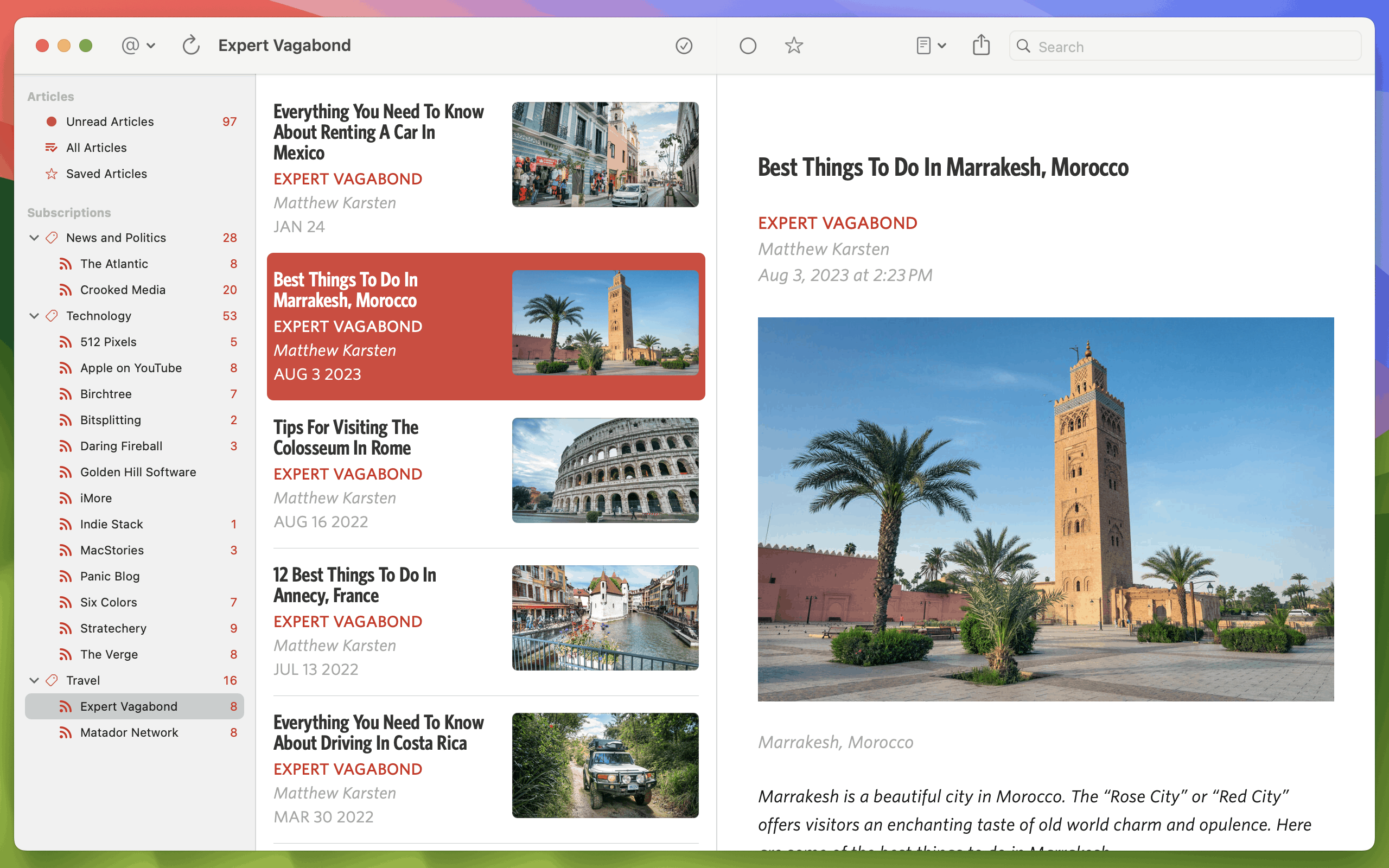Click the Matador Network feed icon
Viewport: 1389px width, 868px height.
click(x=66, y=732)
